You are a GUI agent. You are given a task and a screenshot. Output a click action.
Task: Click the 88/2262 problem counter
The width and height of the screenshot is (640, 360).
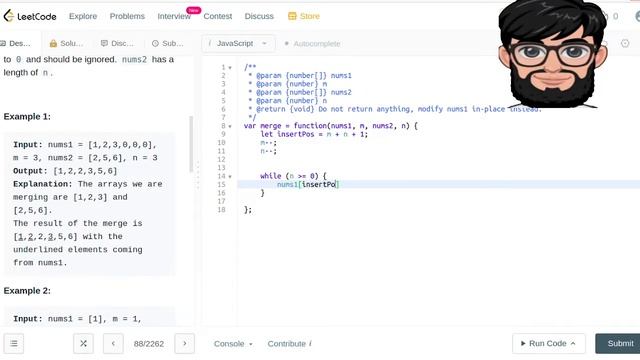tap(149, 344)
